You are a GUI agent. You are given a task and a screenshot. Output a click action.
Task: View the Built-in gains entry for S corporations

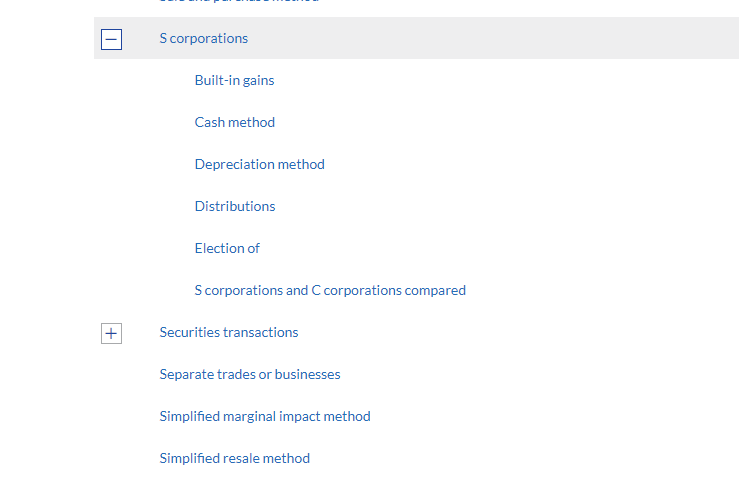234,80
